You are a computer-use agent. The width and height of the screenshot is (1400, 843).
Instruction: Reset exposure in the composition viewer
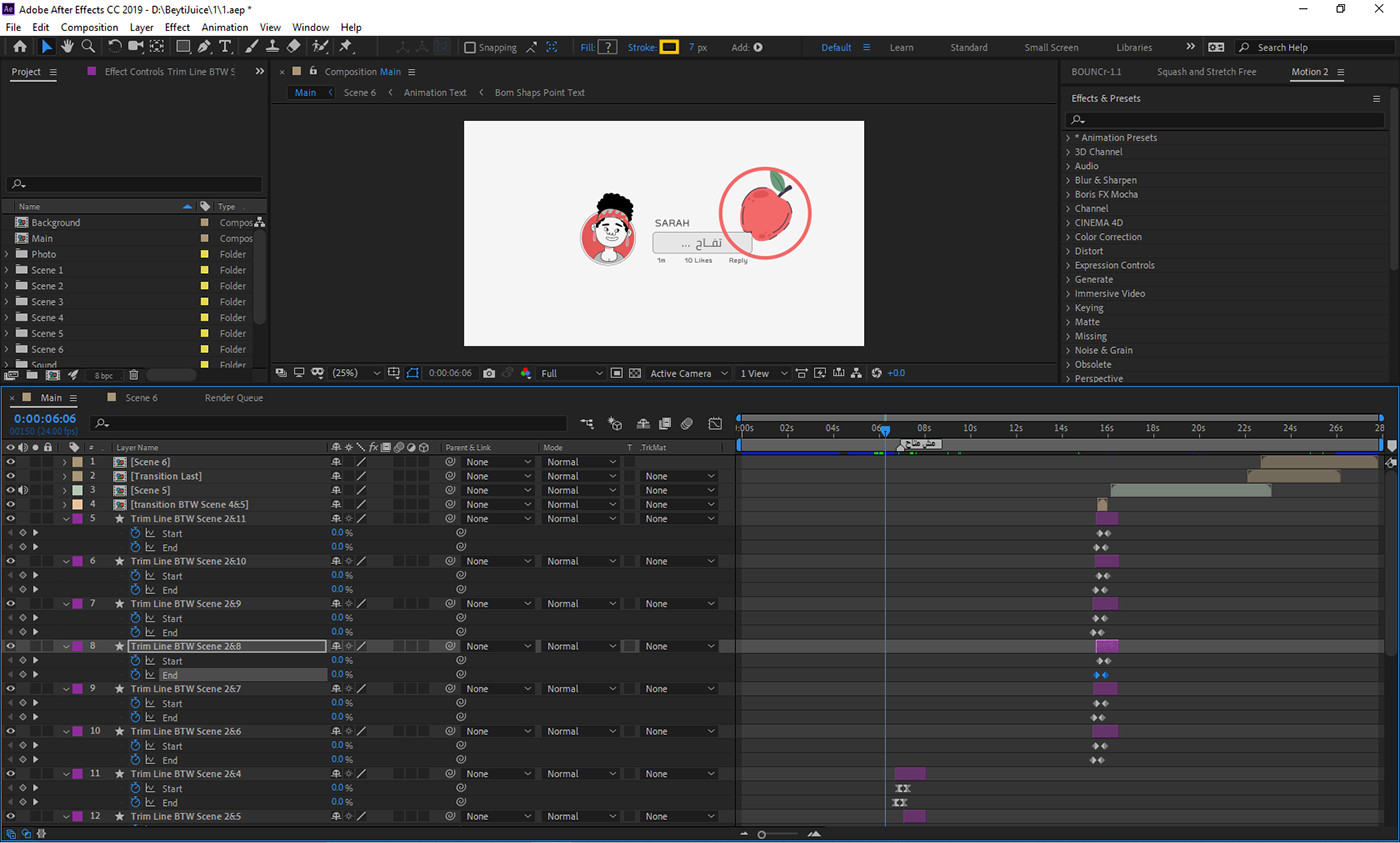[876, 373]
